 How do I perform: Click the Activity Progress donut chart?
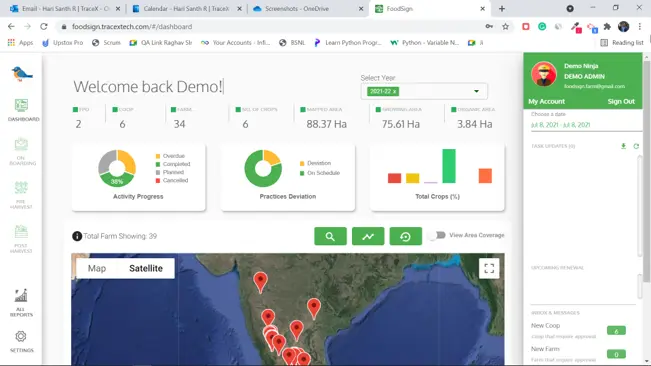(117, 168)
